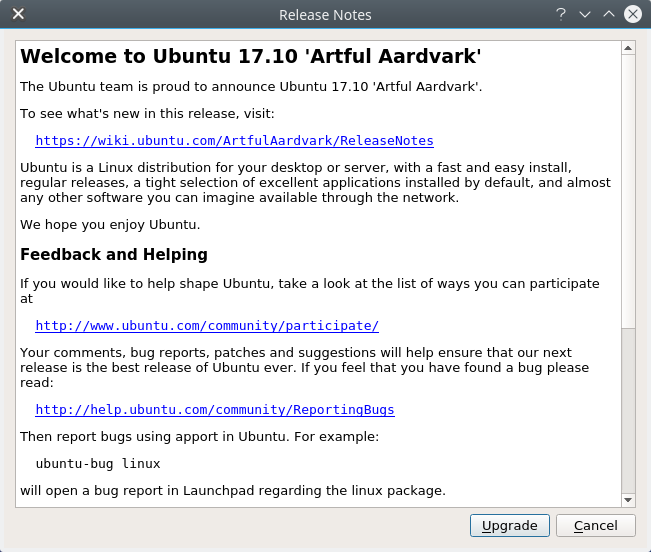Click 'will open a bug report in Launchpad' line
This screenshot has width=651, height=552.
[x=233, y=491]
